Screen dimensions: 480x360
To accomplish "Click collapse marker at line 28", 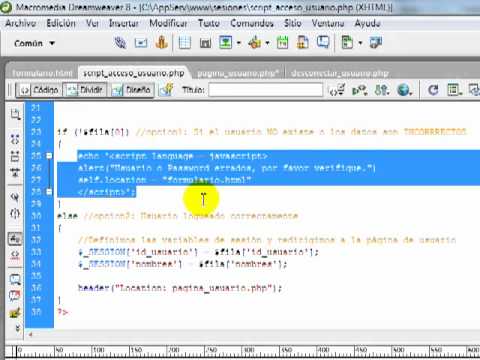I will pos(49,192).
